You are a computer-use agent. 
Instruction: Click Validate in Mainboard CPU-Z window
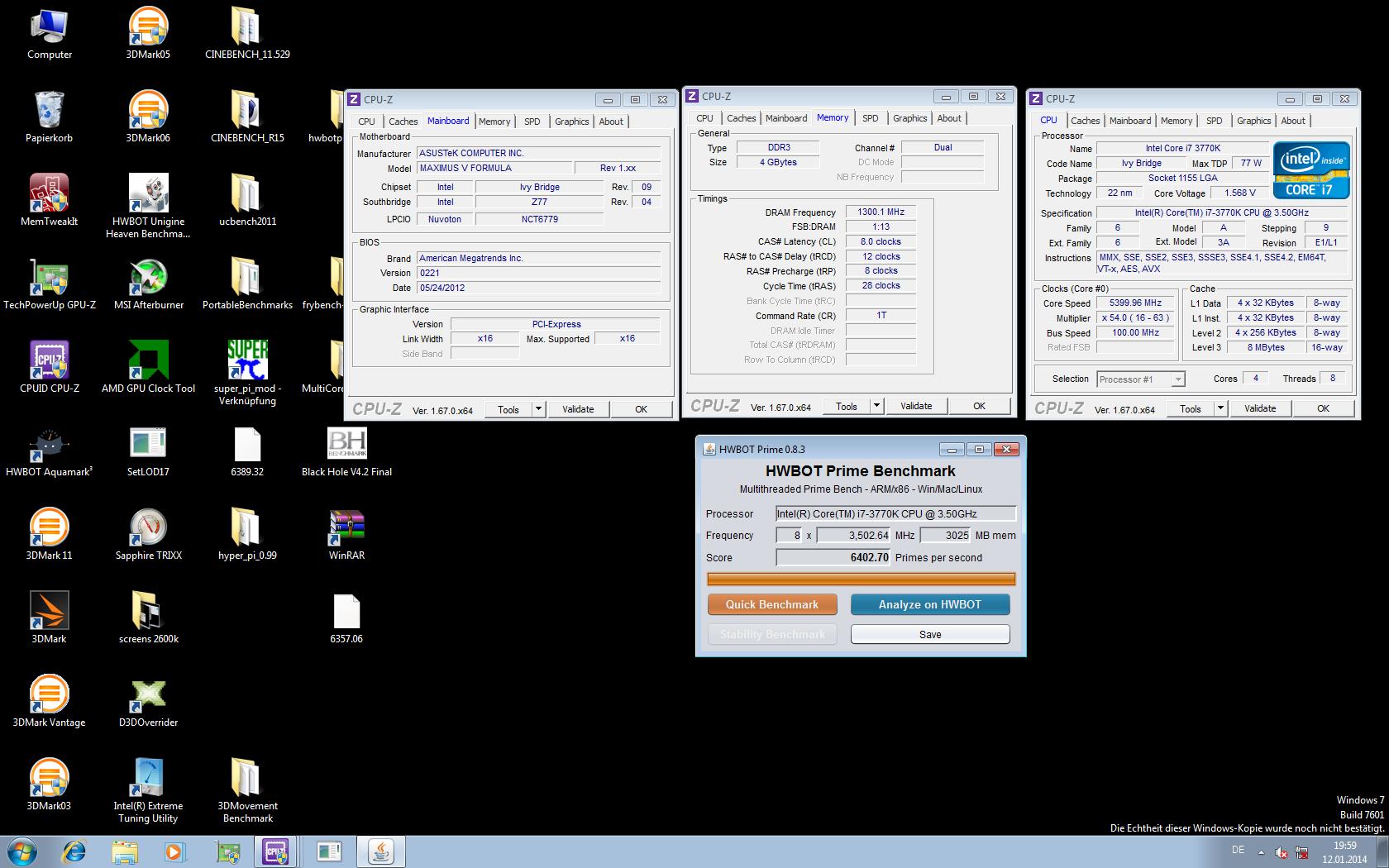pos(578,409)
